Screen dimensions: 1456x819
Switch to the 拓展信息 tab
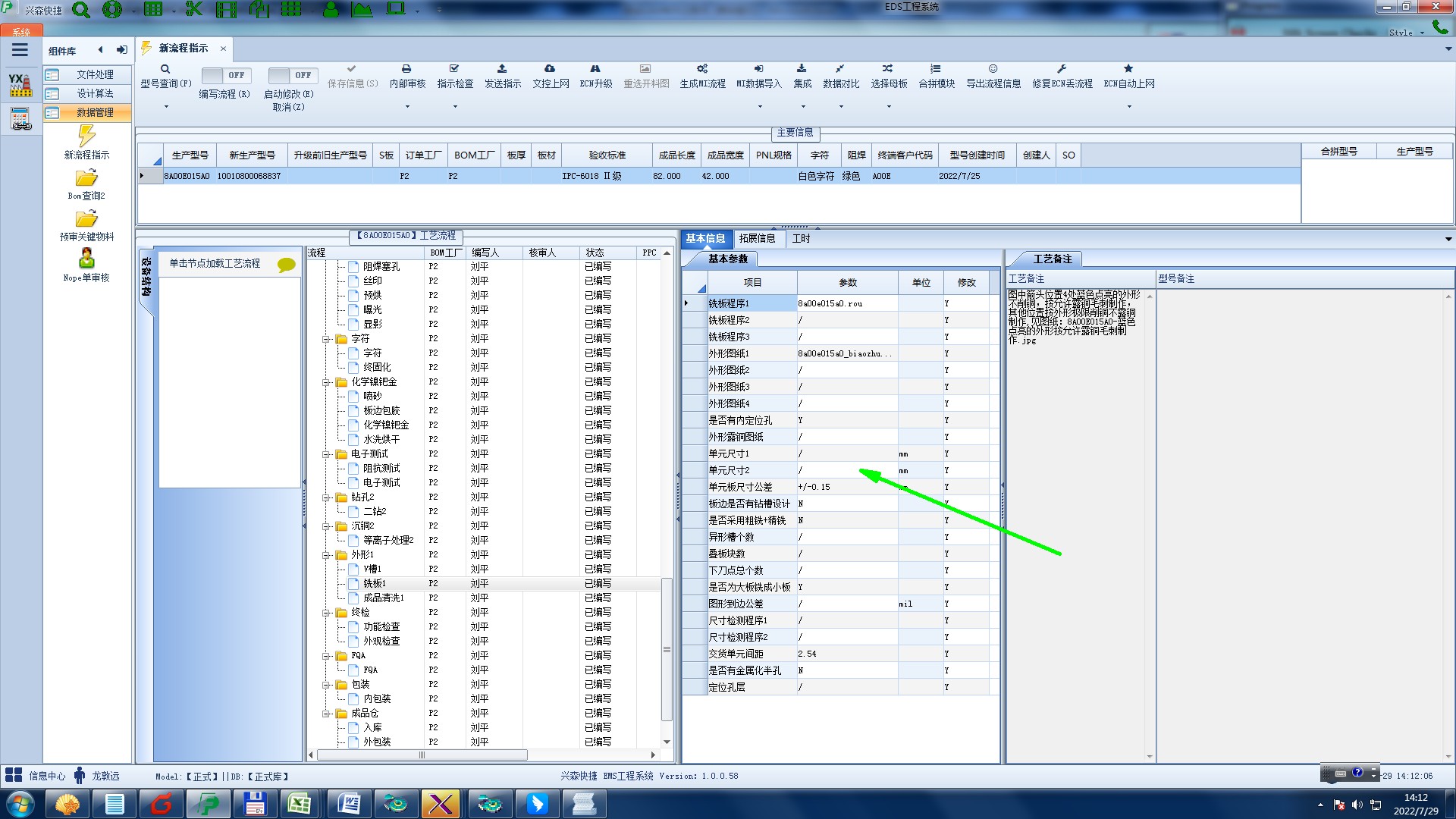757,238
